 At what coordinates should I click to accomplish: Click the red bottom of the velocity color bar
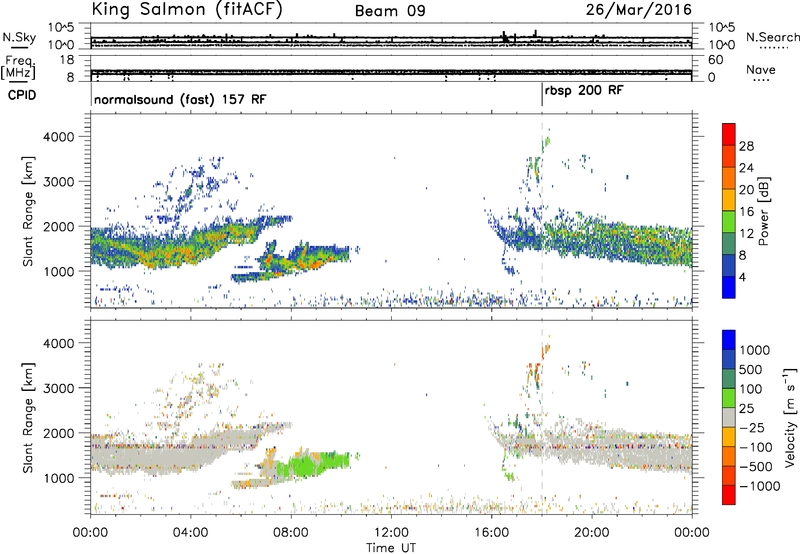(x=729, y=495)
